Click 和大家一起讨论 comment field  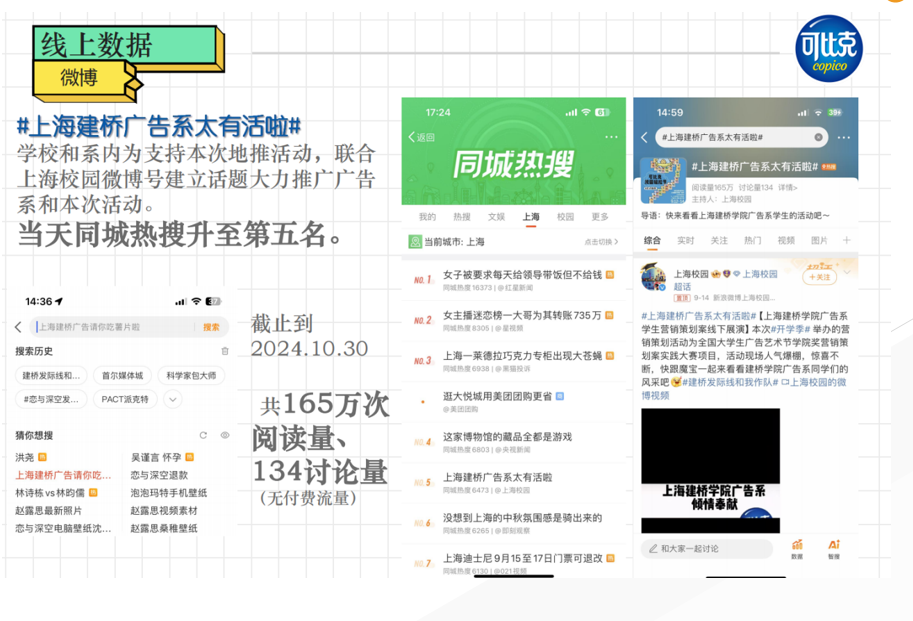coord(707,548)
